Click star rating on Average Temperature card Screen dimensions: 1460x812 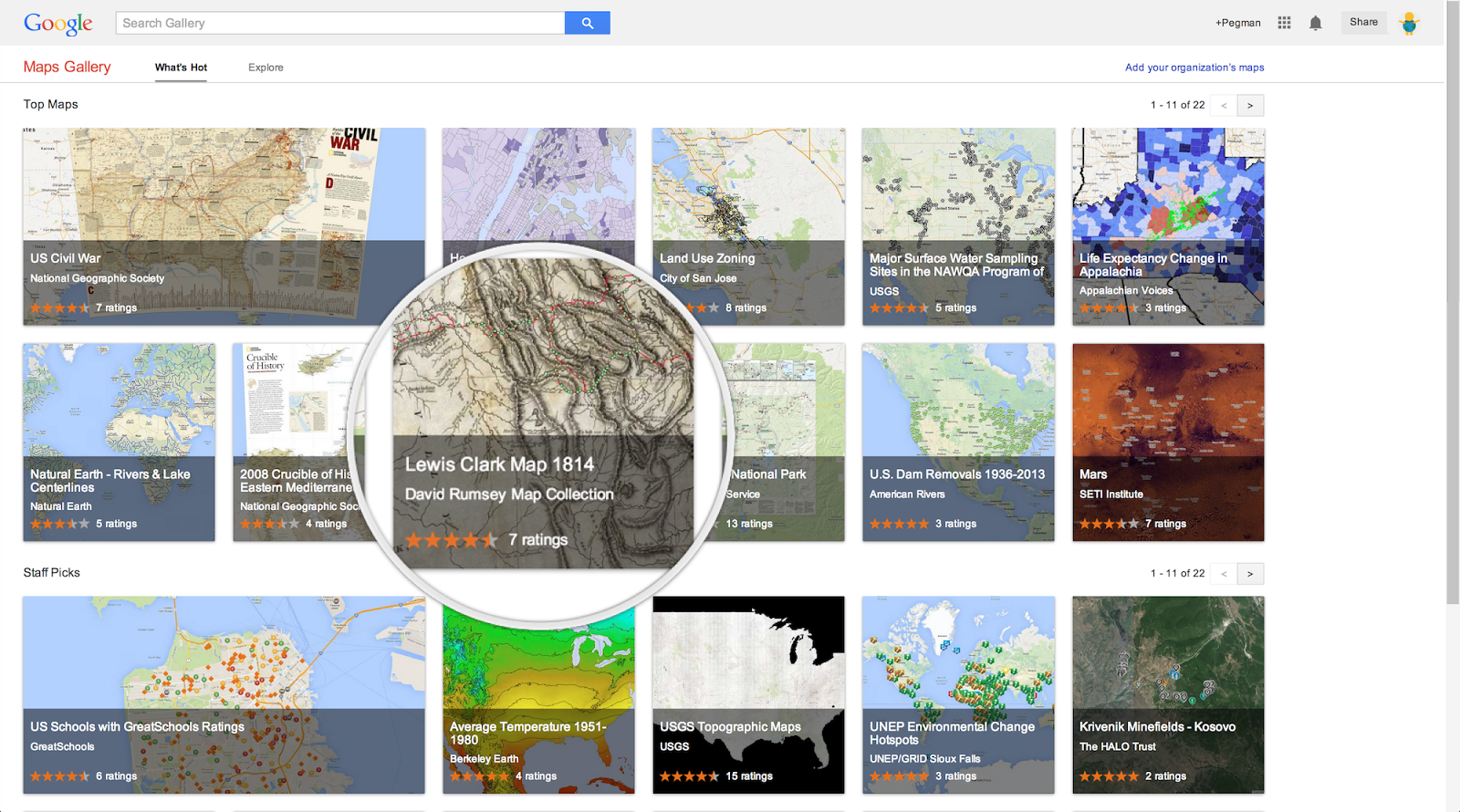(479, 776)
